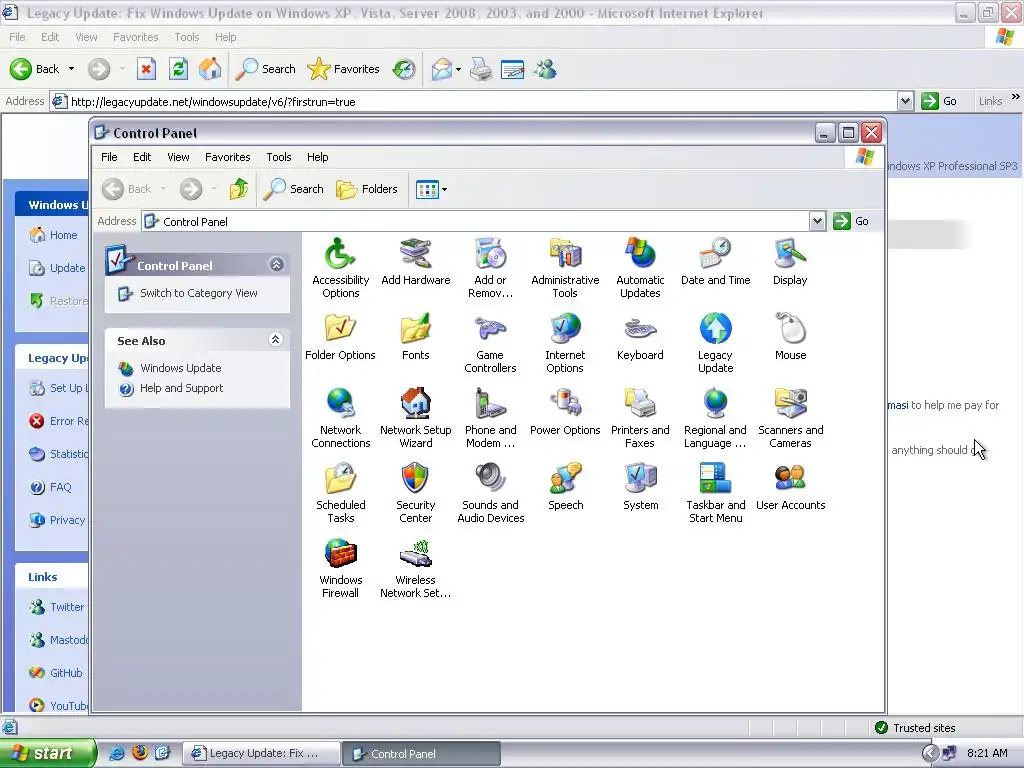This screenshot has width=1024, height=768.
Task: Open Internet Options icon
Action: (x=565, y=343)
